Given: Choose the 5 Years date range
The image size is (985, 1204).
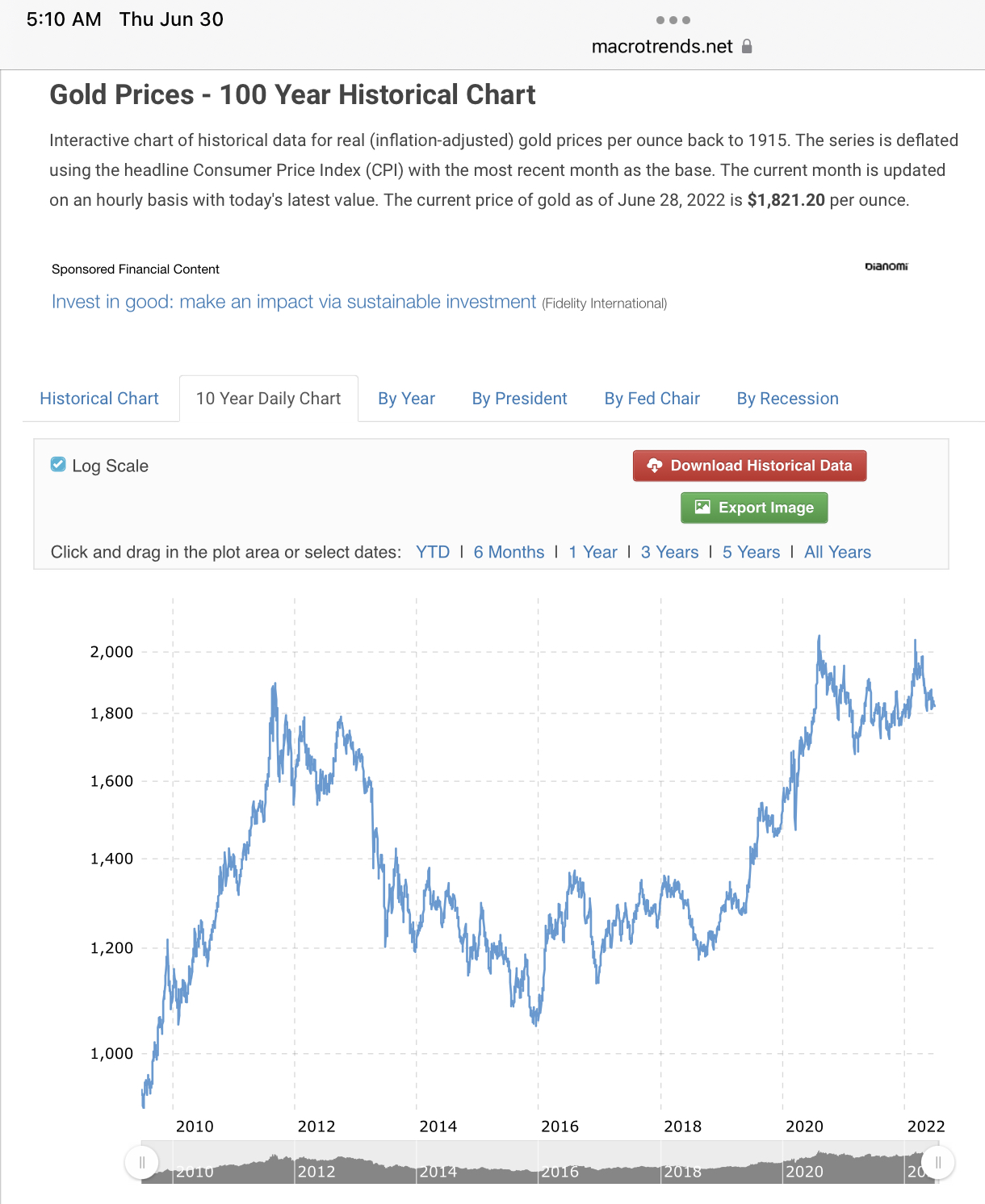Looking at the screenshot, I should (x=751, y=552).
